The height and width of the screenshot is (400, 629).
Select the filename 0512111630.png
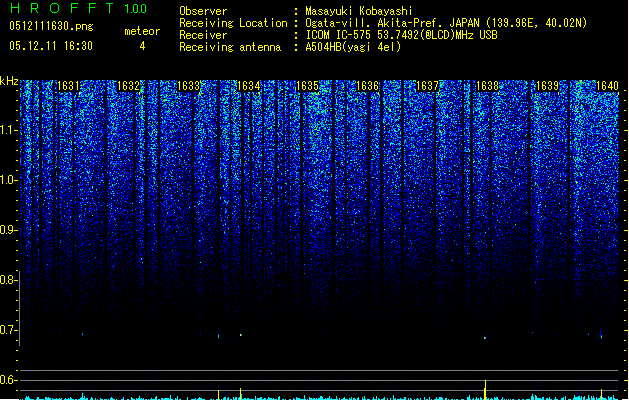pos(51,27)
